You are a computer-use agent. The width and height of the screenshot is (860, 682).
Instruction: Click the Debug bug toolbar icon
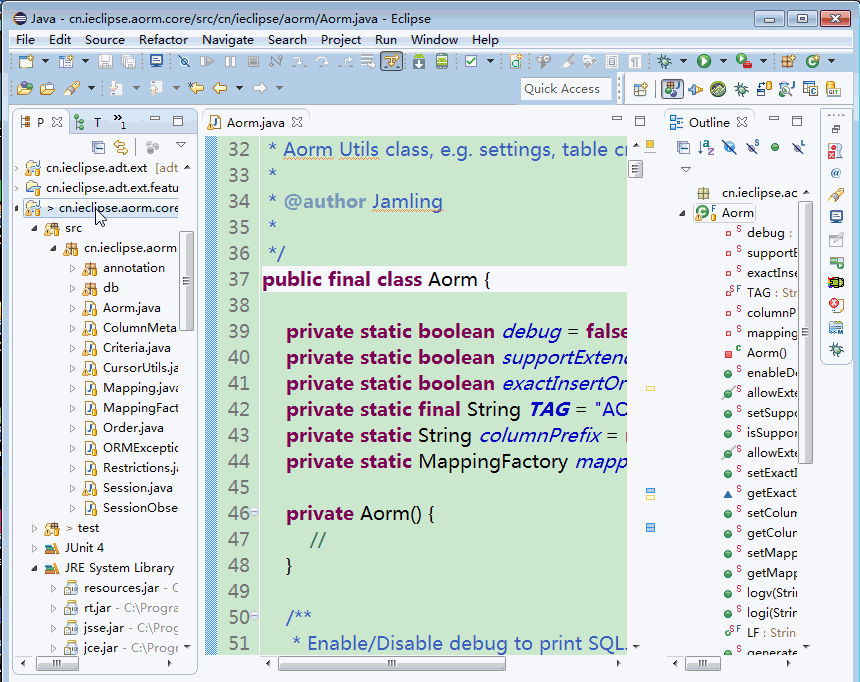coord(665,61)
